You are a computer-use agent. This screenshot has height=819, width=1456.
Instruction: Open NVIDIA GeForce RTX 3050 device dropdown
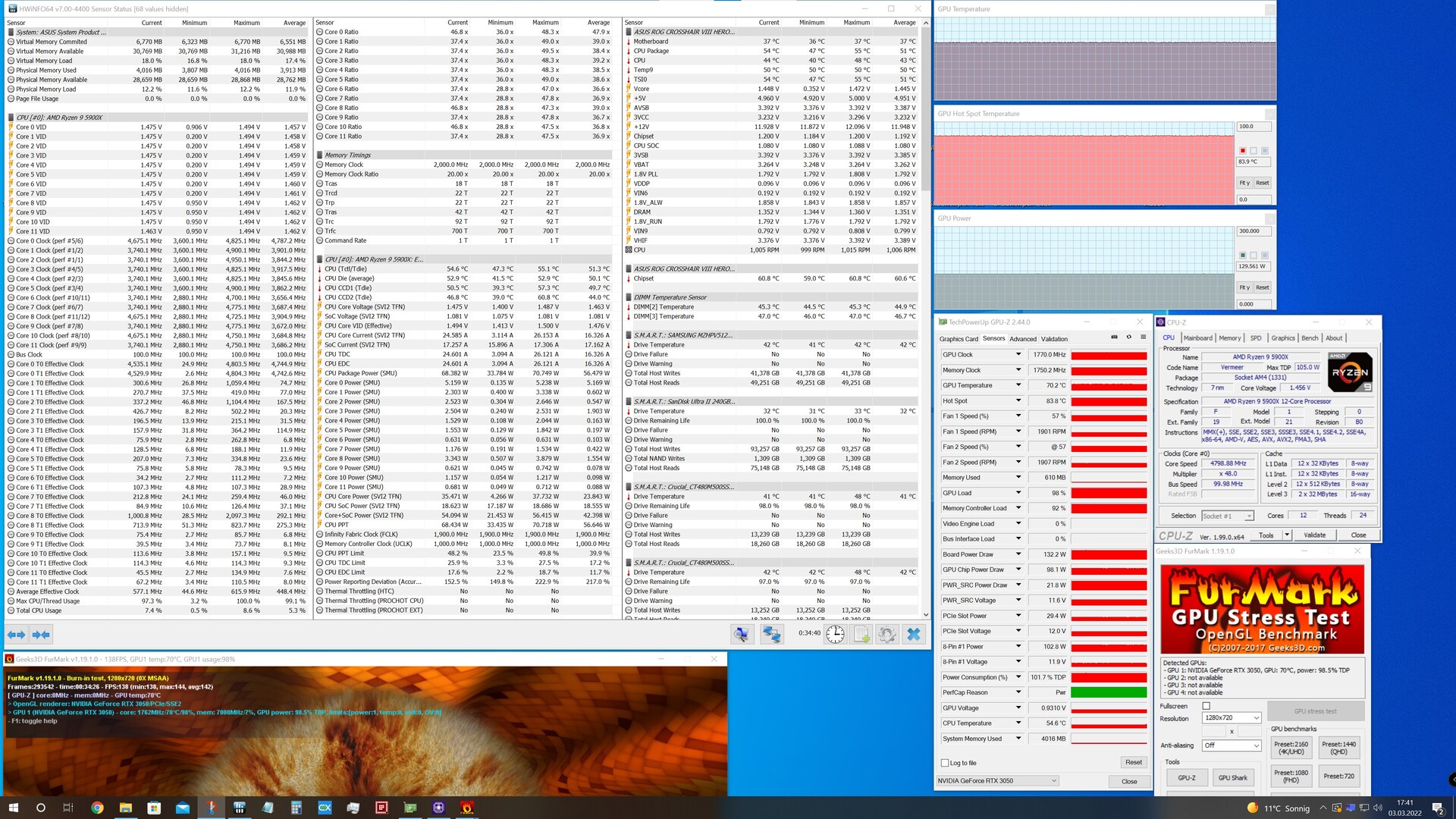coord(997,780)
